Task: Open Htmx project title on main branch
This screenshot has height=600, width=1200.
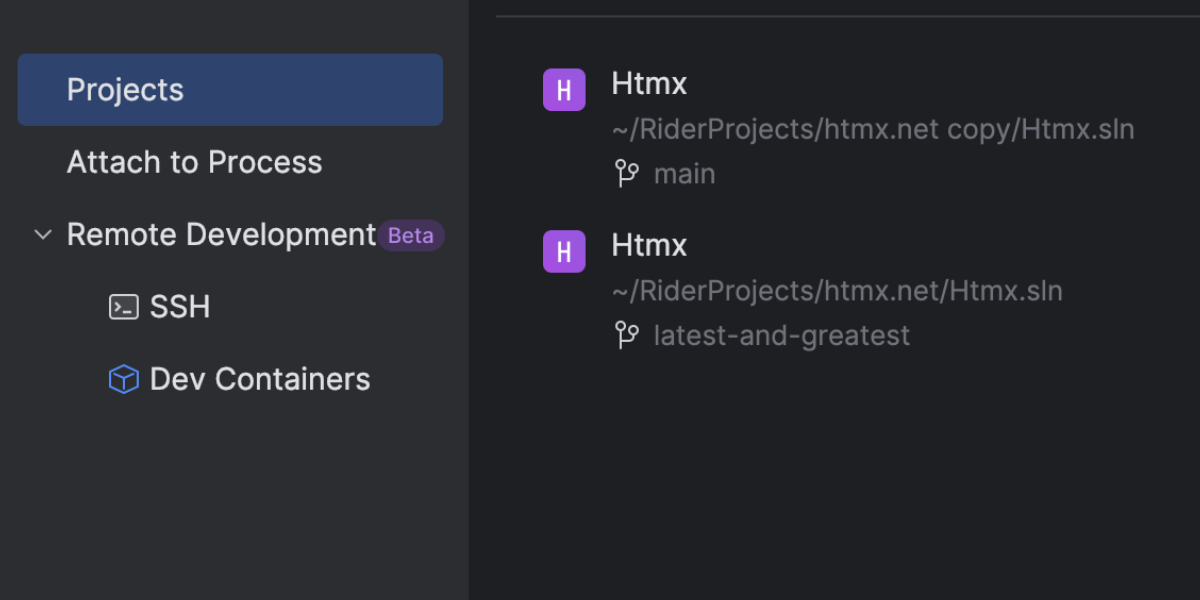Action: pos(649,84)
